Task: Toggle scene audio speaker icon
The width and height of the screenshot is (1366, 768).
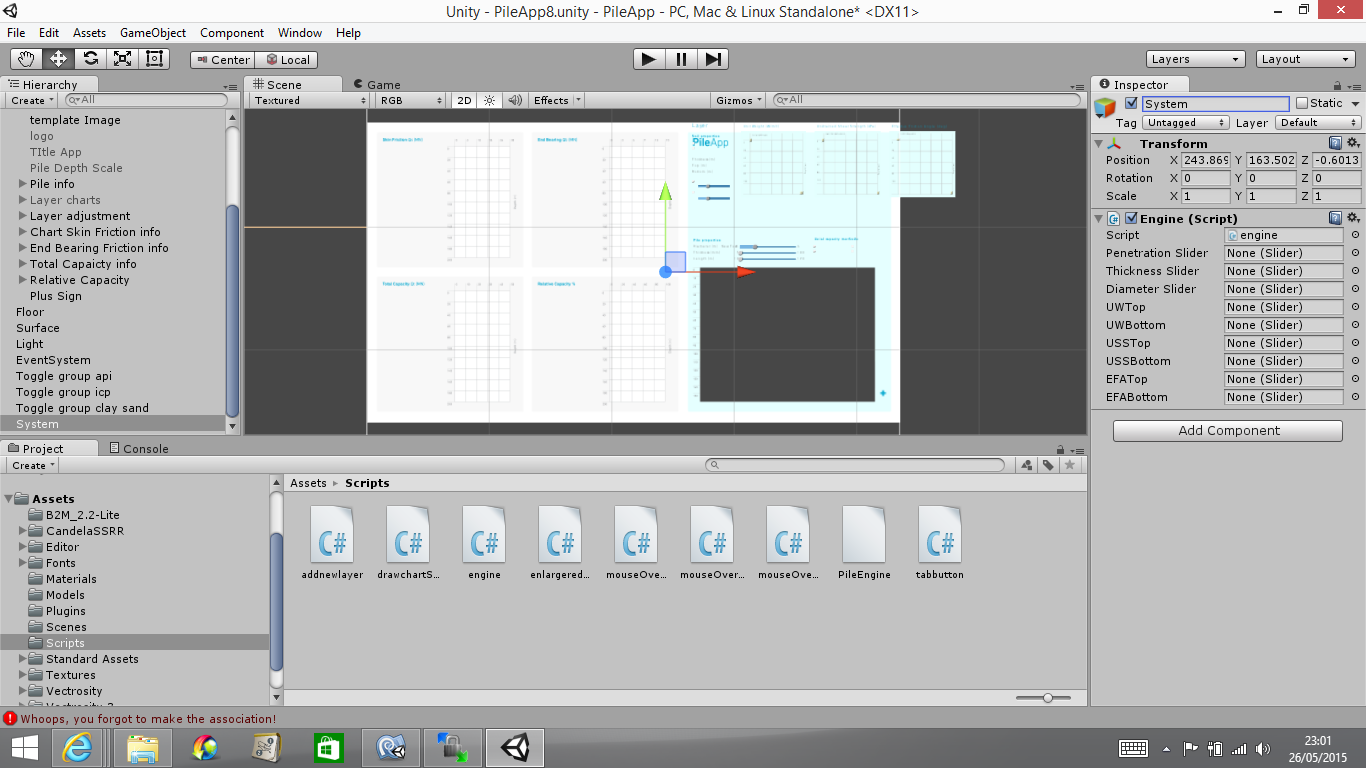Action: (x=514, y=100)
